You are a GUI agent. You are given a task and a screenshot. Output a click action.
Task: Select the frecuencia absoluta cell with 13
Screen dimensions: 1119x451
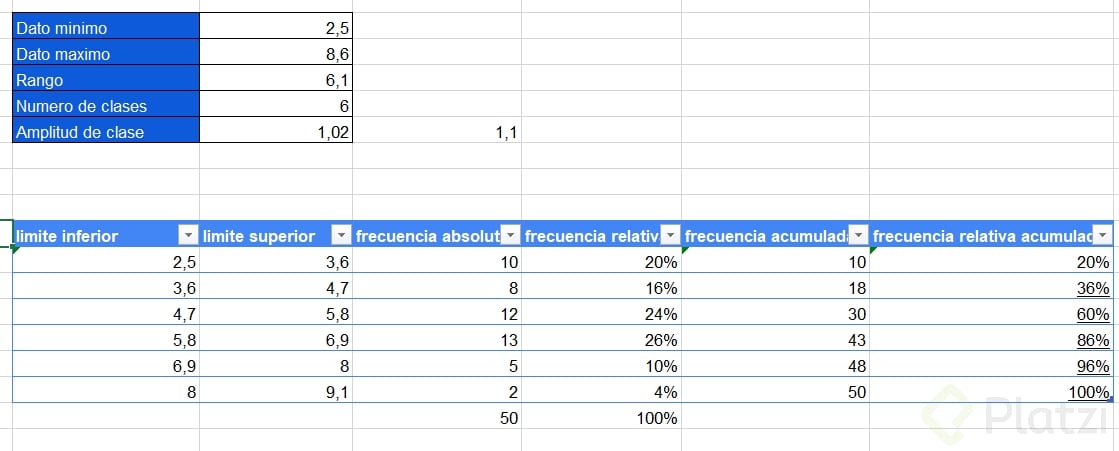click(437, 340)
